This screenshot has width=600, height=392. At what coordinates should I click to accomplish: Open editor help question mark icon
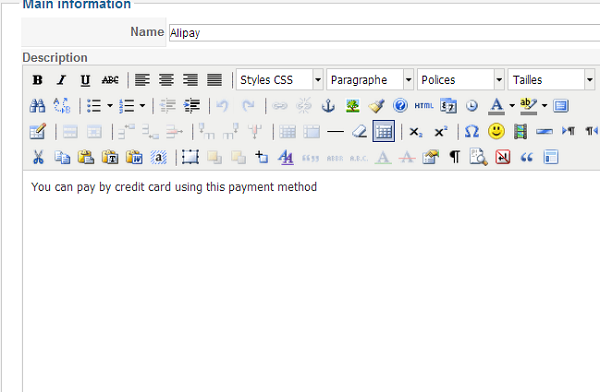coord(400,105)
